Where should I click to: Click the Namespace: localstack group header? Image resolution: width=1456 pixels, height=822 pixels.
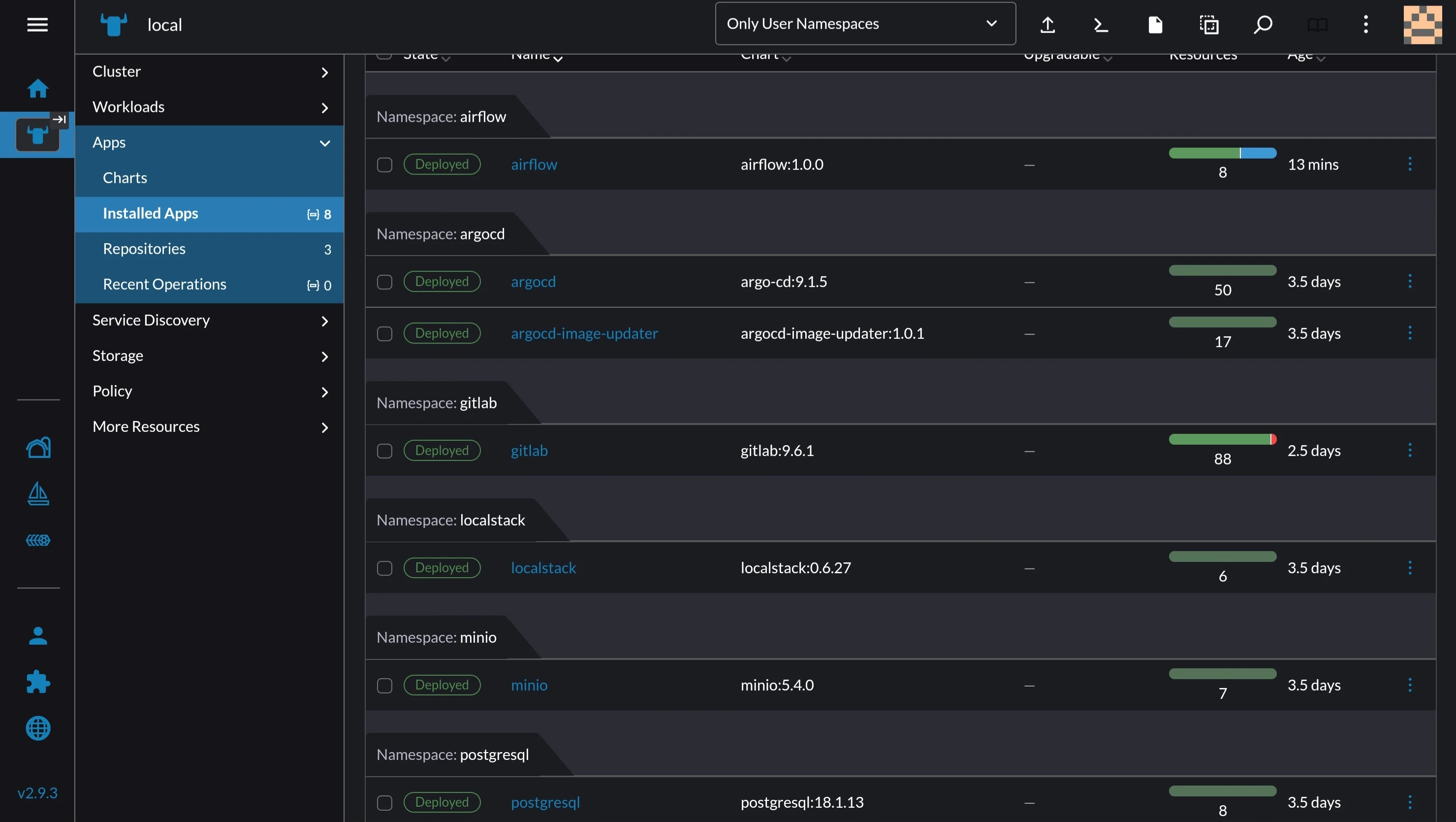[450, 520]
